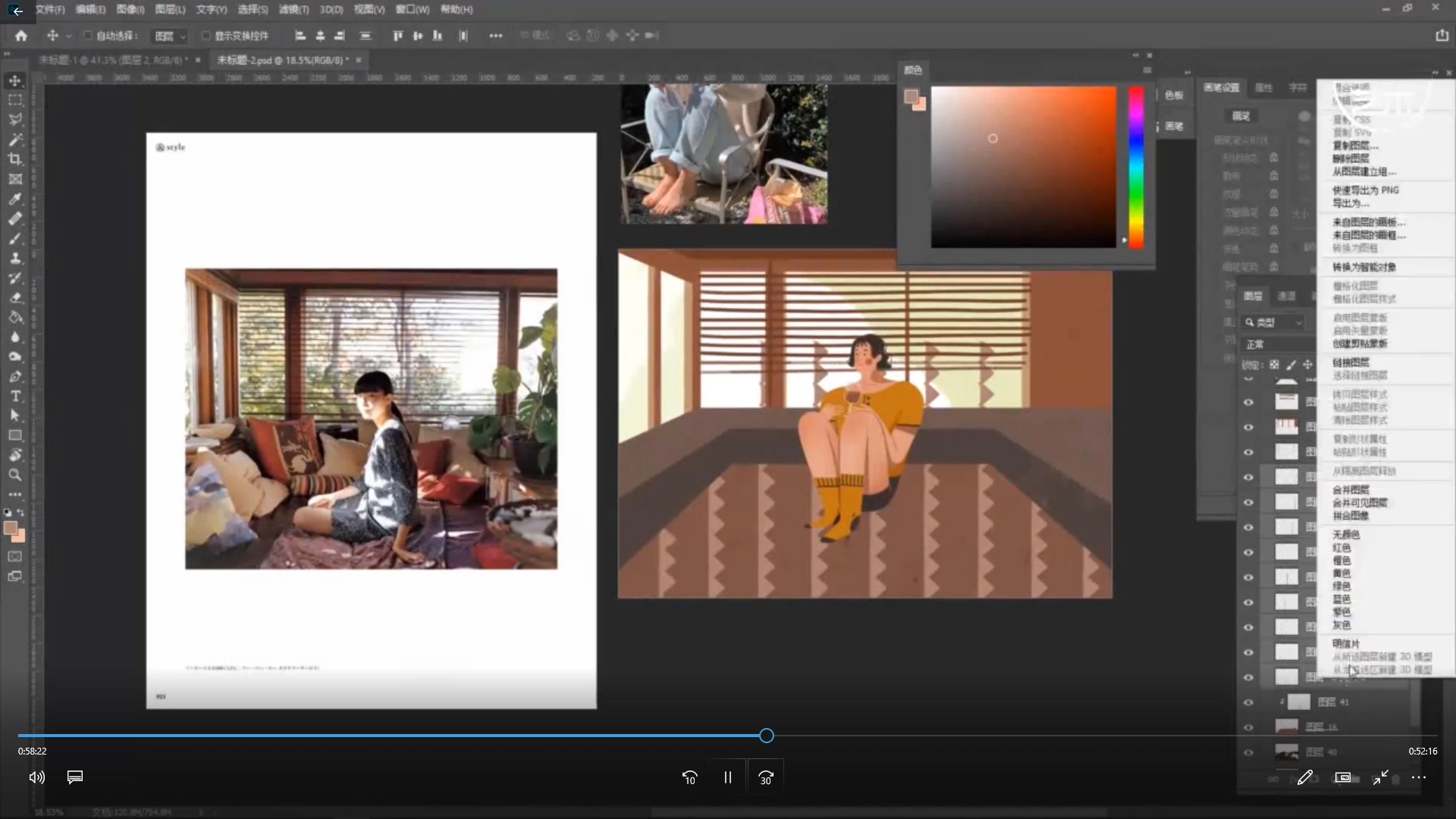The width and height of the screenshot is (1456, 819).
Task: Select the Zoom tool
Action: point(14,475)
